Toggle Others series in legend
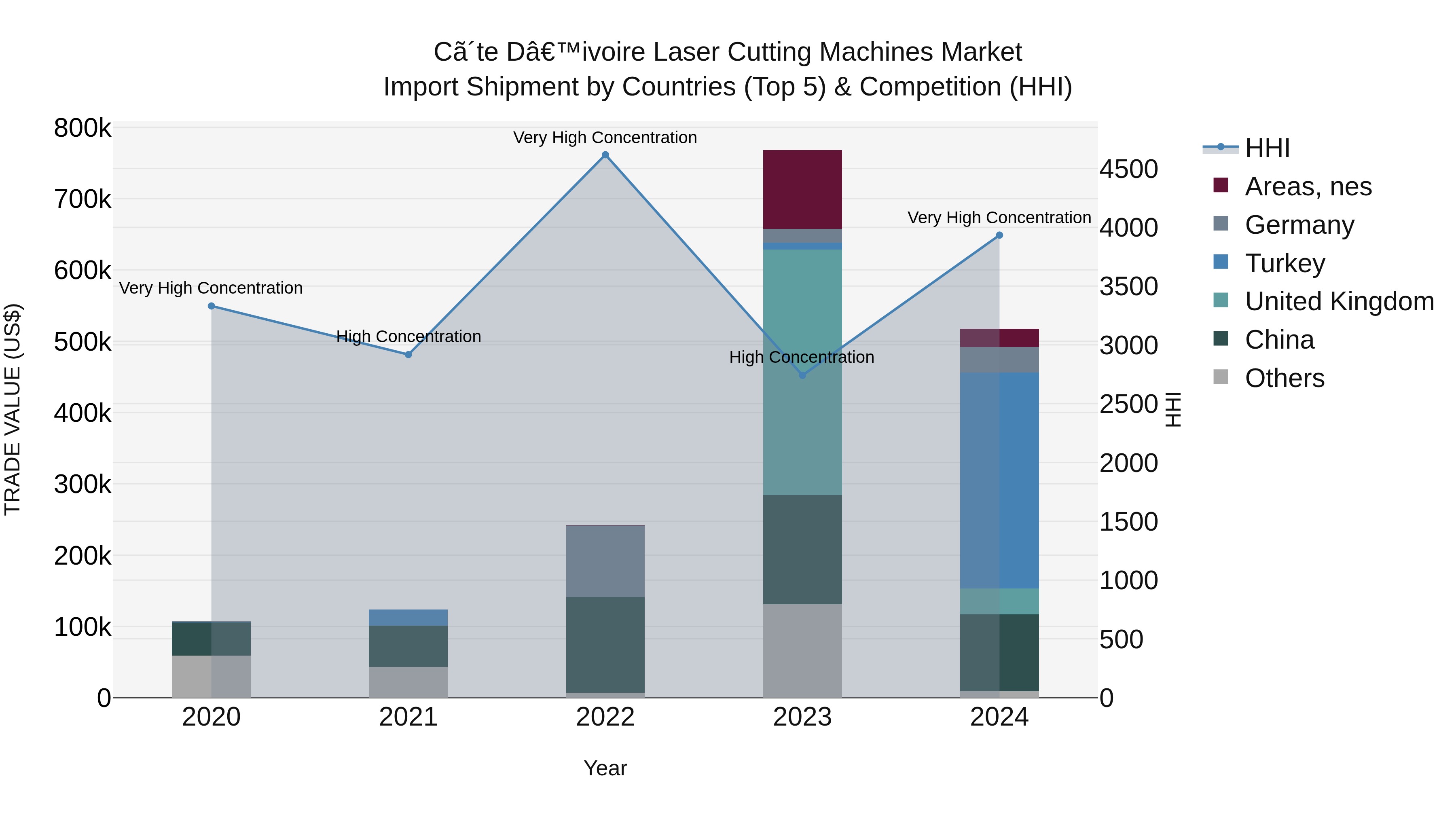 click(1269, 378)
